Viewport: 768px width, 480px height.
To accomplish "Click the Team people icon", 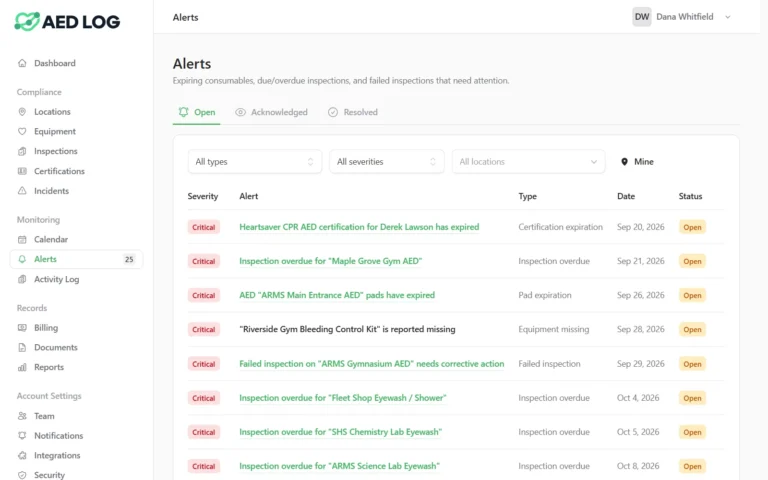I will (x=22, y=416).
